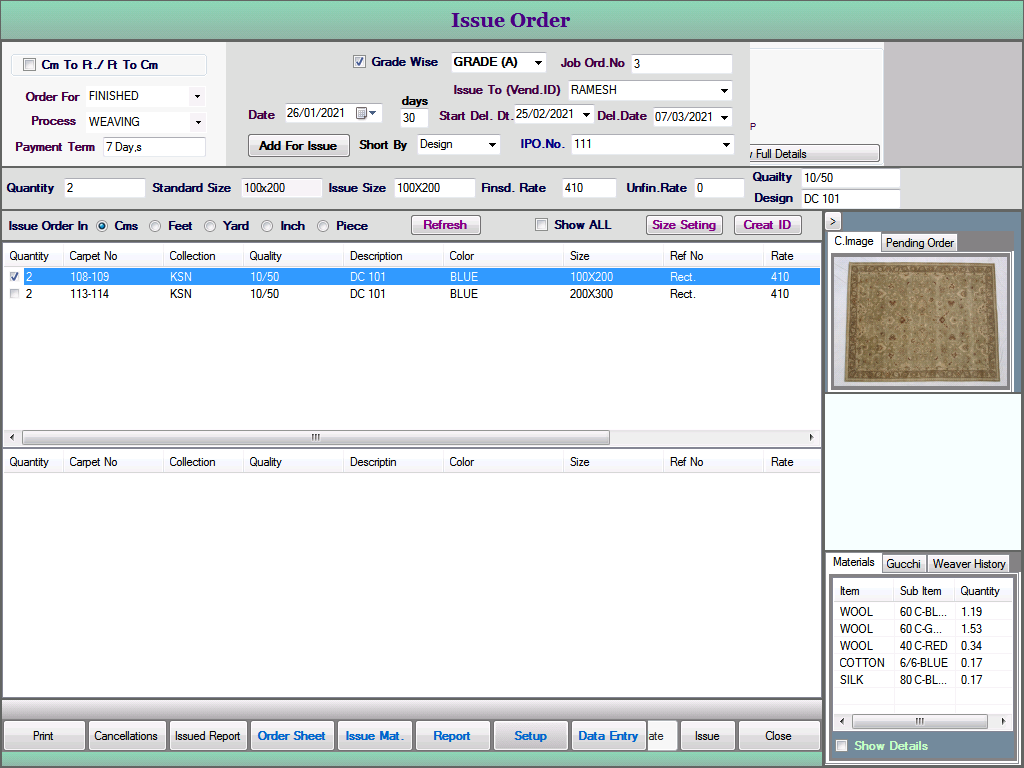
Task: Open the IPO.No. dropdown
Action: (725, 145)
